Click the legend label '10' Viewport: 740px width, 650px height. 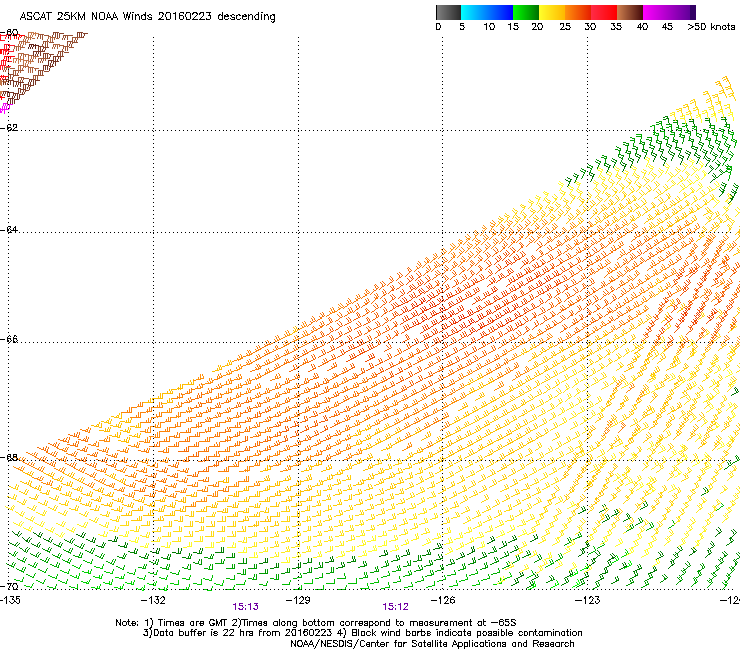489,27
